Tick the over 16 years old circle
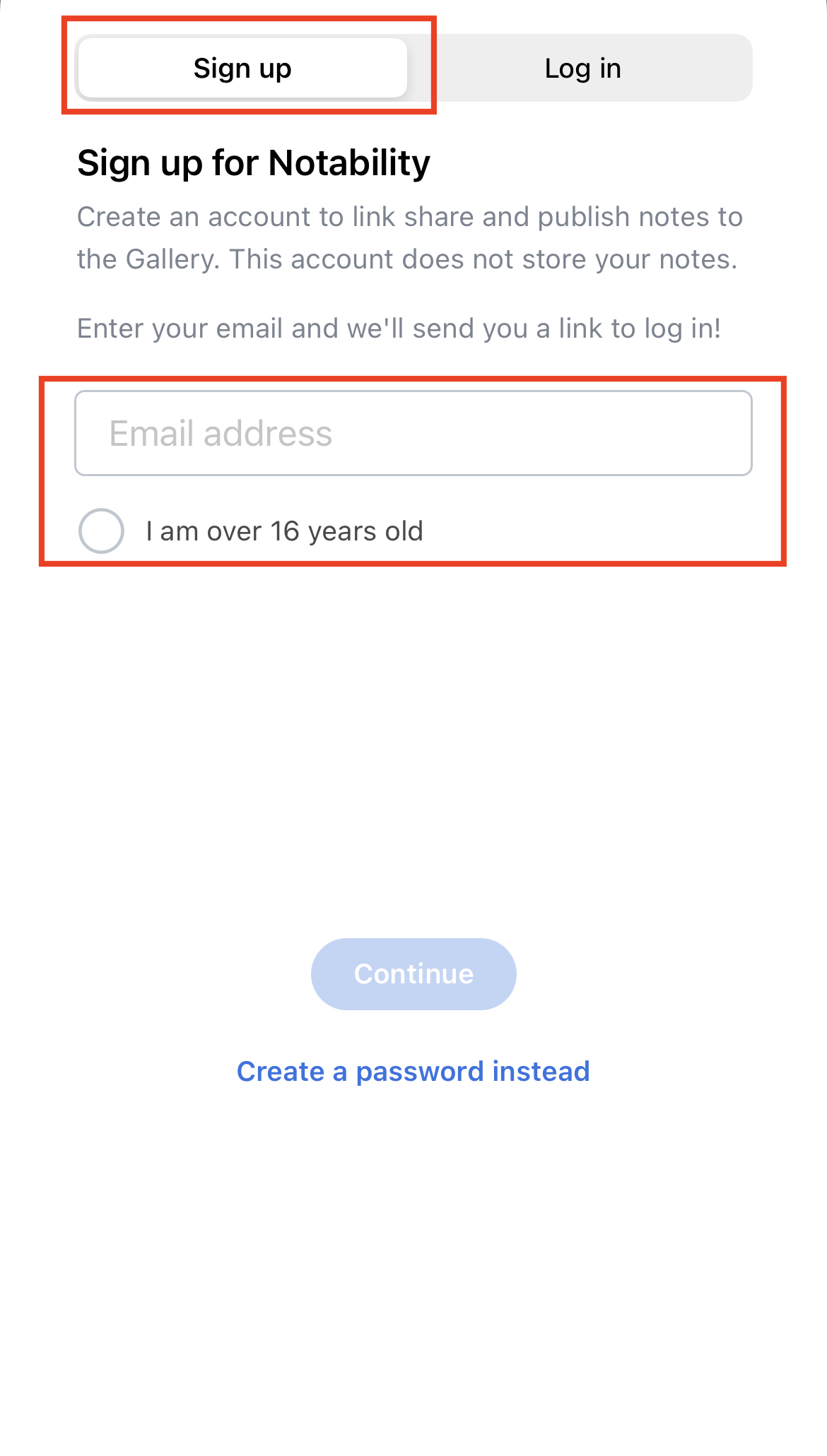827x1456 pixels. [101, 531]
